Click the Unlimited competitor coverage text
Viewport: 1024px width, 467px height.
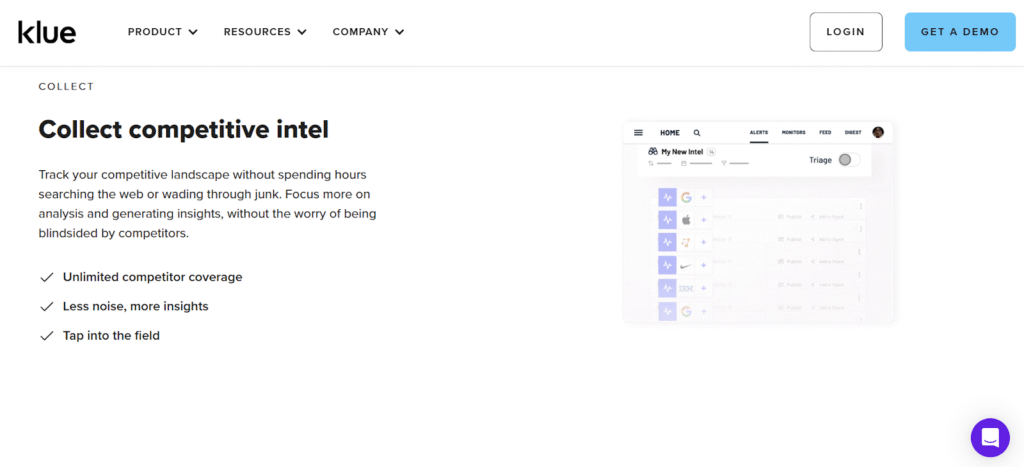coord(153,277)
